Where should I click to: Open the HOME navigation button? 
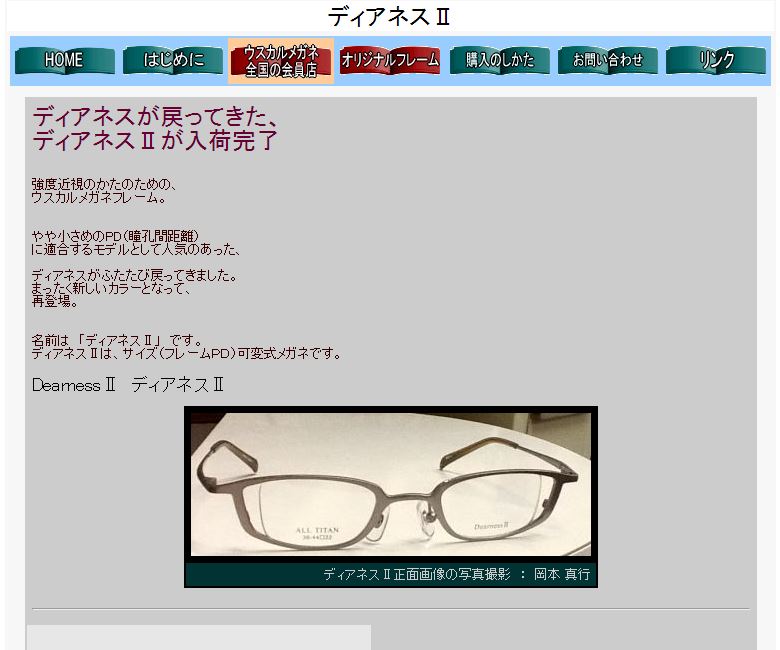click(65, 60)
